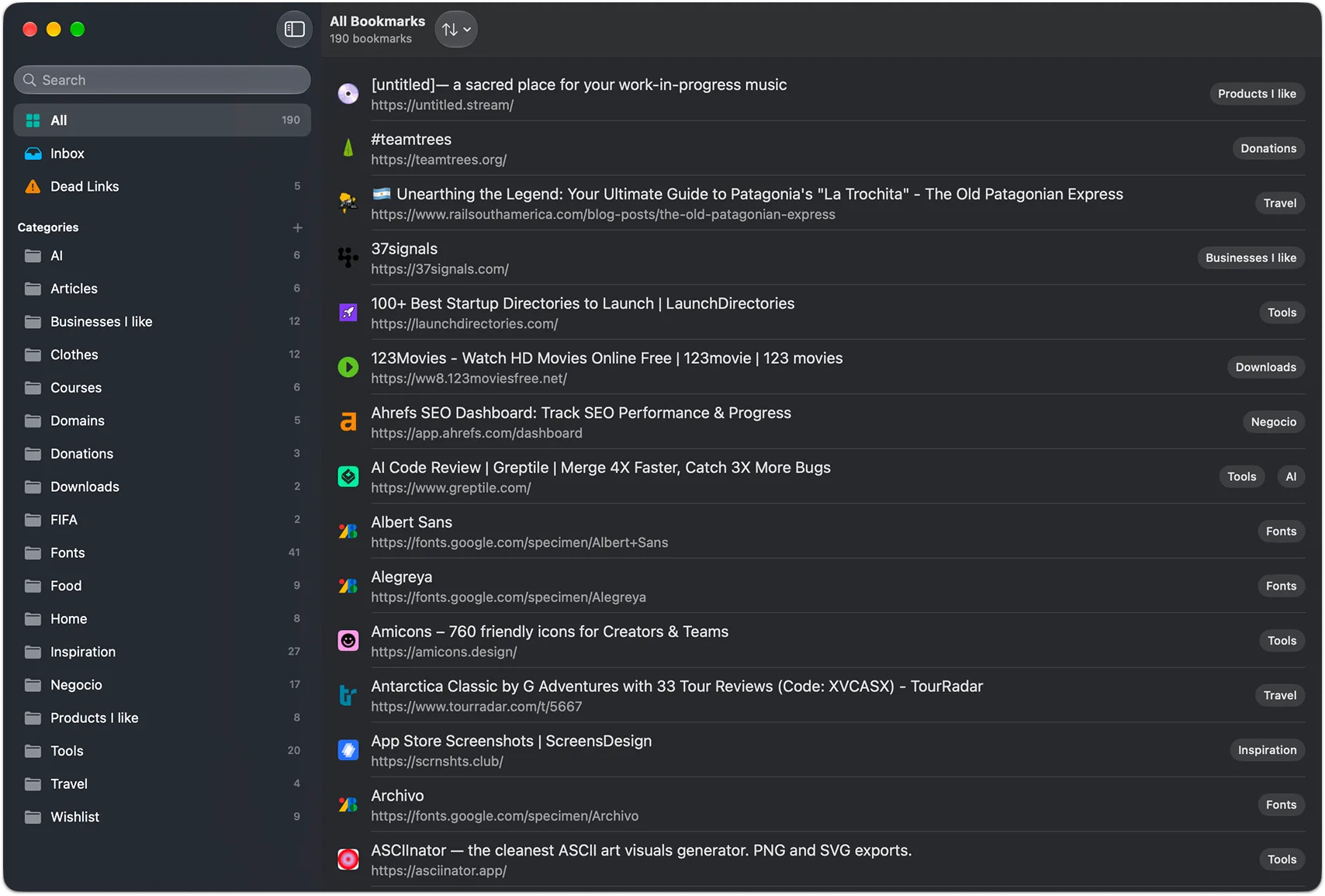Click the ASCIInator red circle favicon

coord(348,859)
